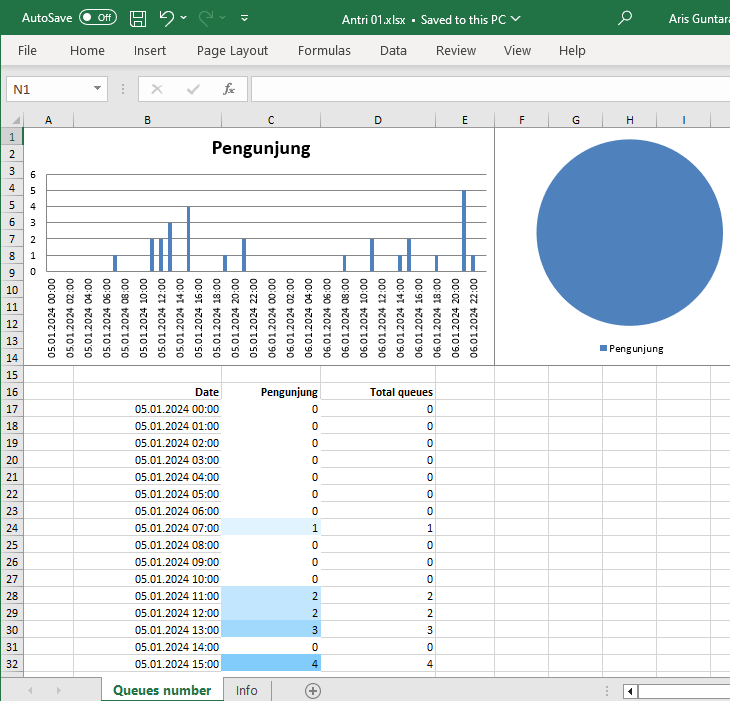Click the horizontal scrollbar left arrow
Viewport: 730px width, 701px height.
pyautogui.click(x=630, y=691)
